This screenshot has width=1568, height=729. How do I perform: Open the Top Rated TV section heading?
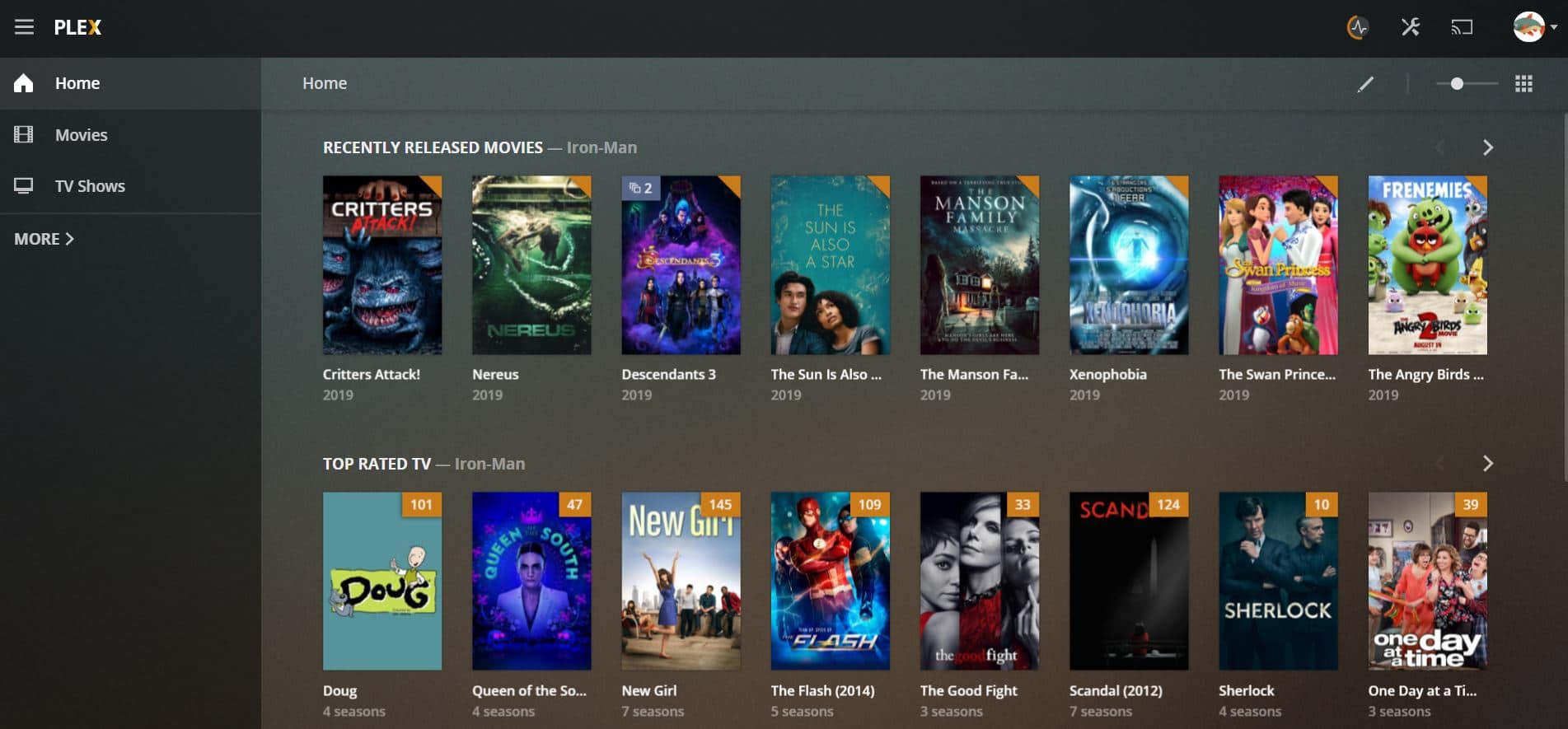coord(377,464)
